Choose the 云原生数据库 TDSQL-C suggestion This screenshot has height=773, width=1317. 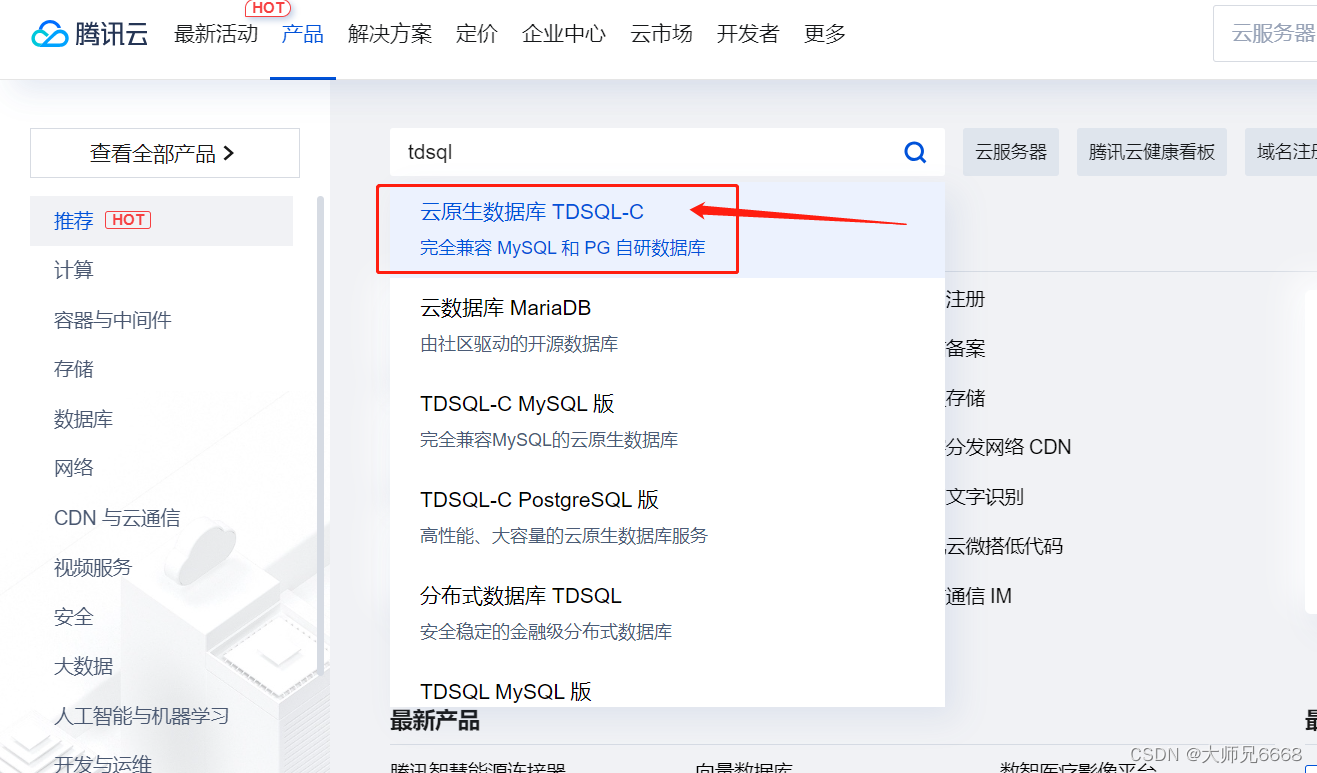click(x=667, y=229)
